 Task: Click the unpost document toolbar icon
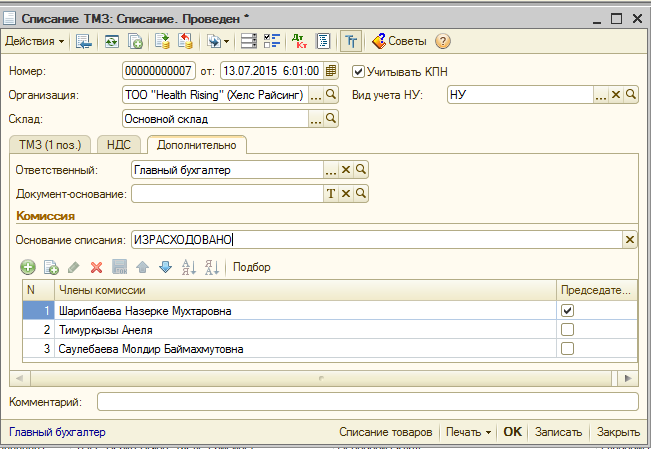186,41
